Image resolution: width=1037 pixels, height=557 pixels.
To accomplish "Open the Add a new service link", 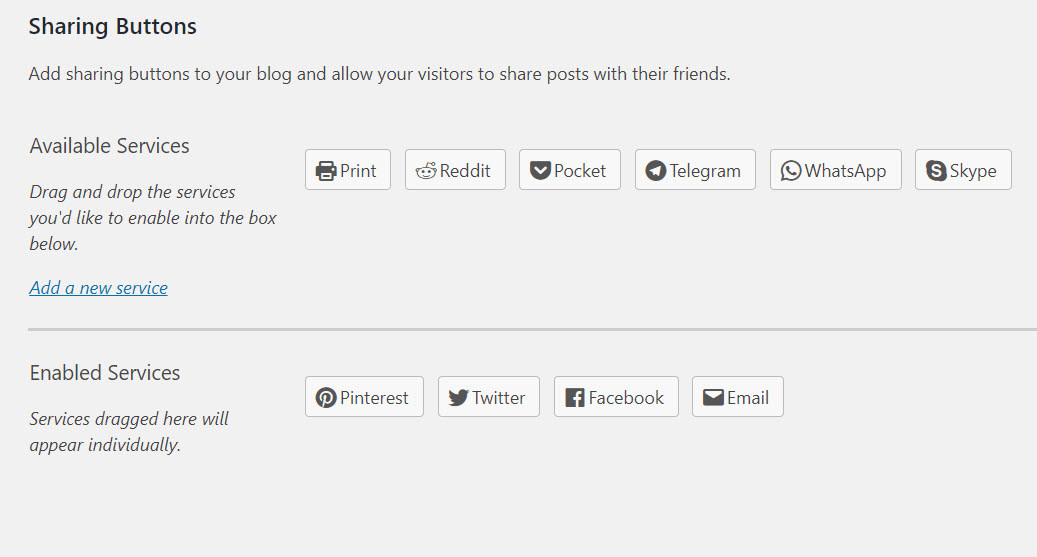I will pos(99,288).
